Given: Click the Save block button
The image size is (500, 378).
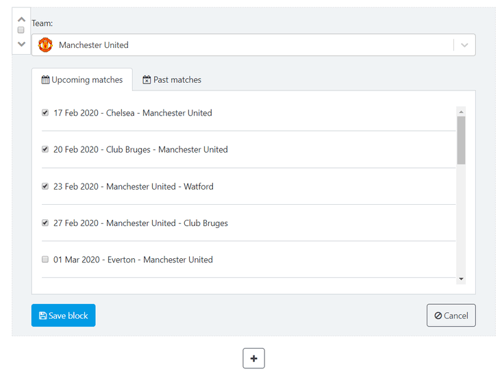Looking at the screenshot, I should tap(63, 315).
